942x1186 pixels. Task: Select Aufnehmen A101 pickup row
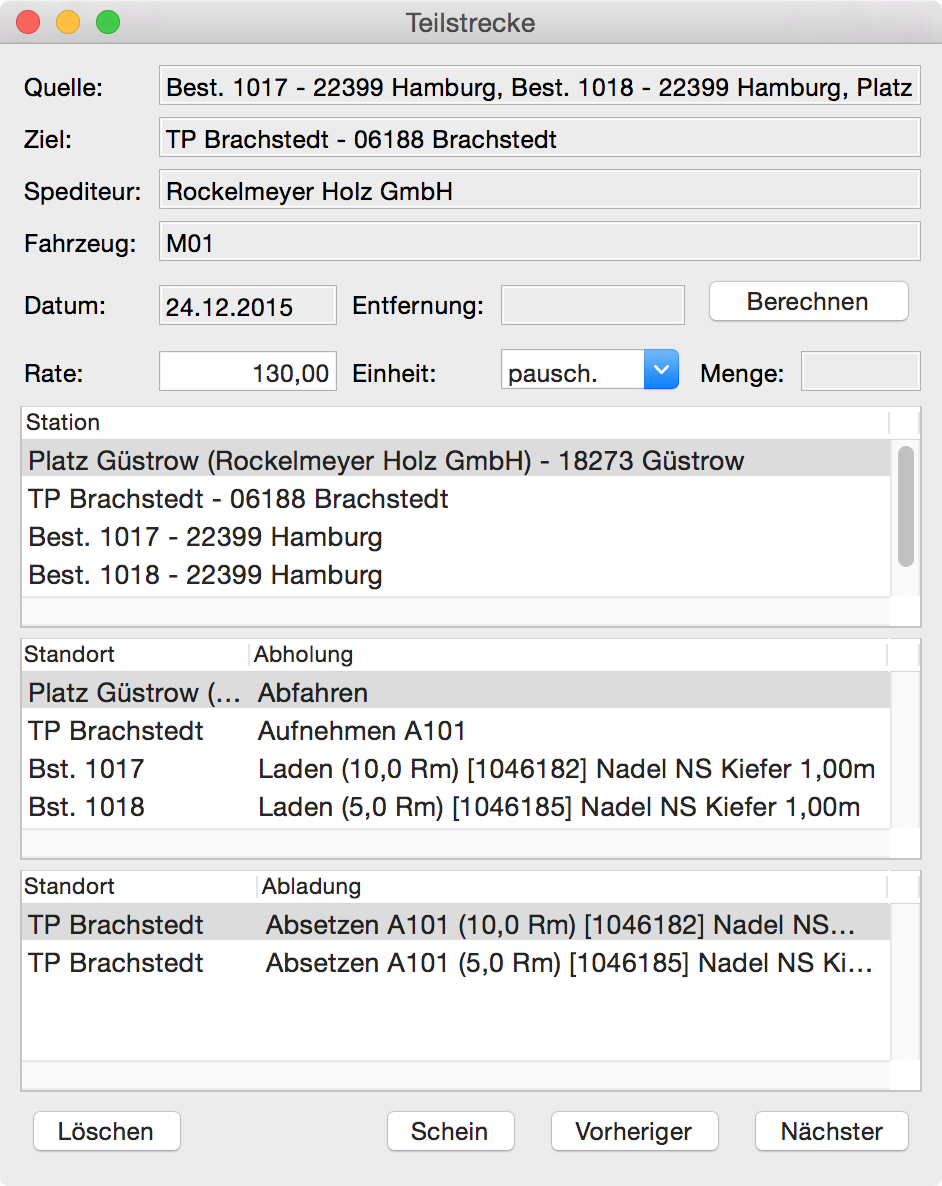[362, 731]
